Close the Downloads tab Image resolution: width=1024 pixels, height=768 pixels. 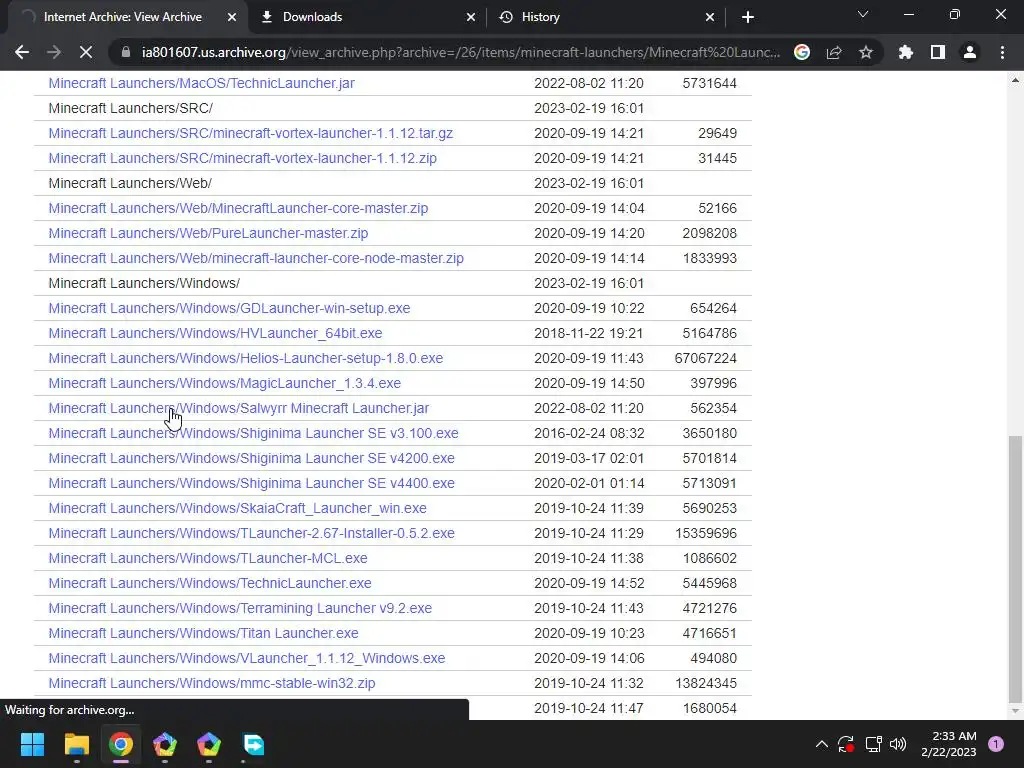(471, 17)
